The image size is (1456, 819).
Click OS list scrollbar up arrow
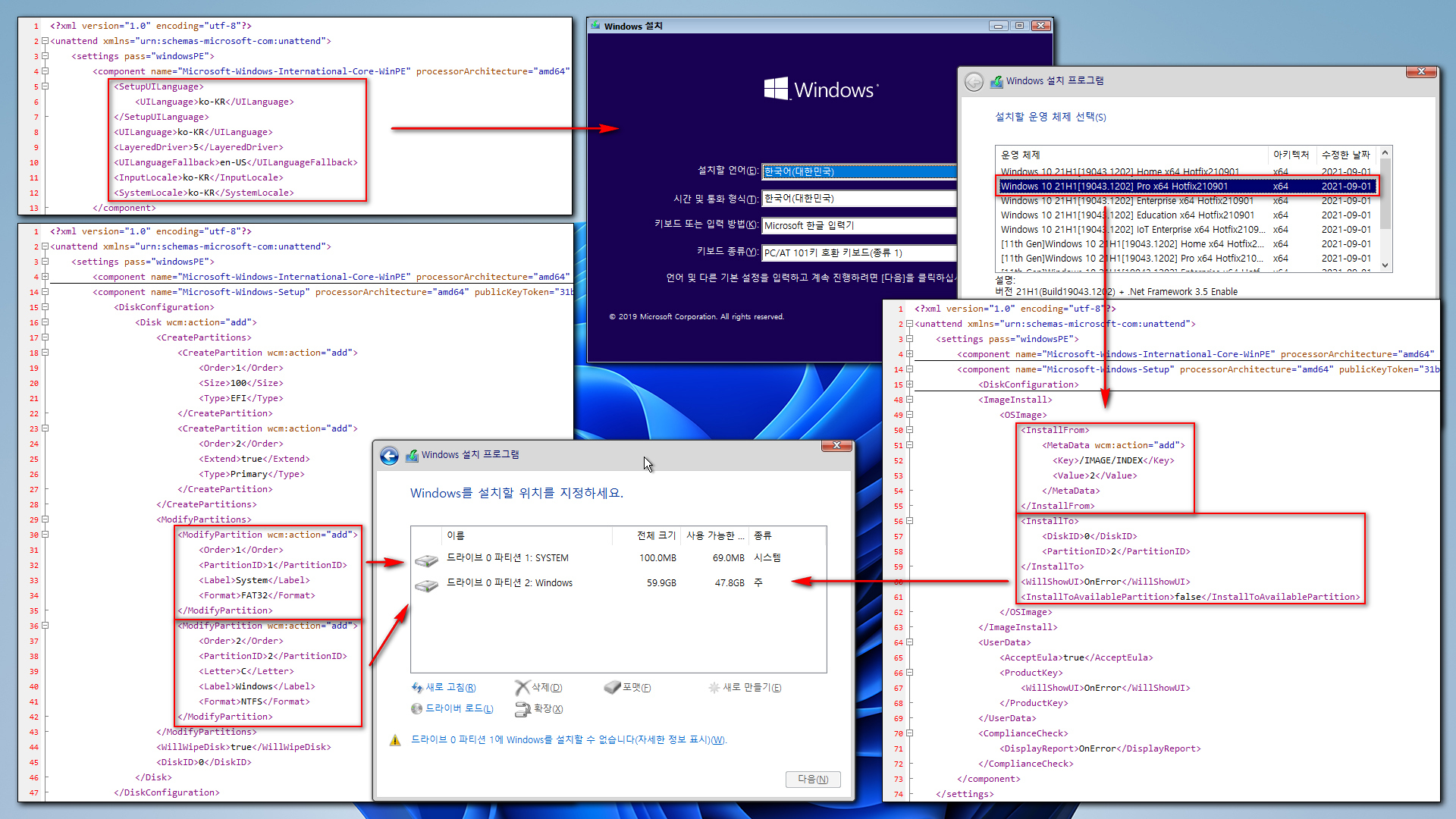point(1385,152)
